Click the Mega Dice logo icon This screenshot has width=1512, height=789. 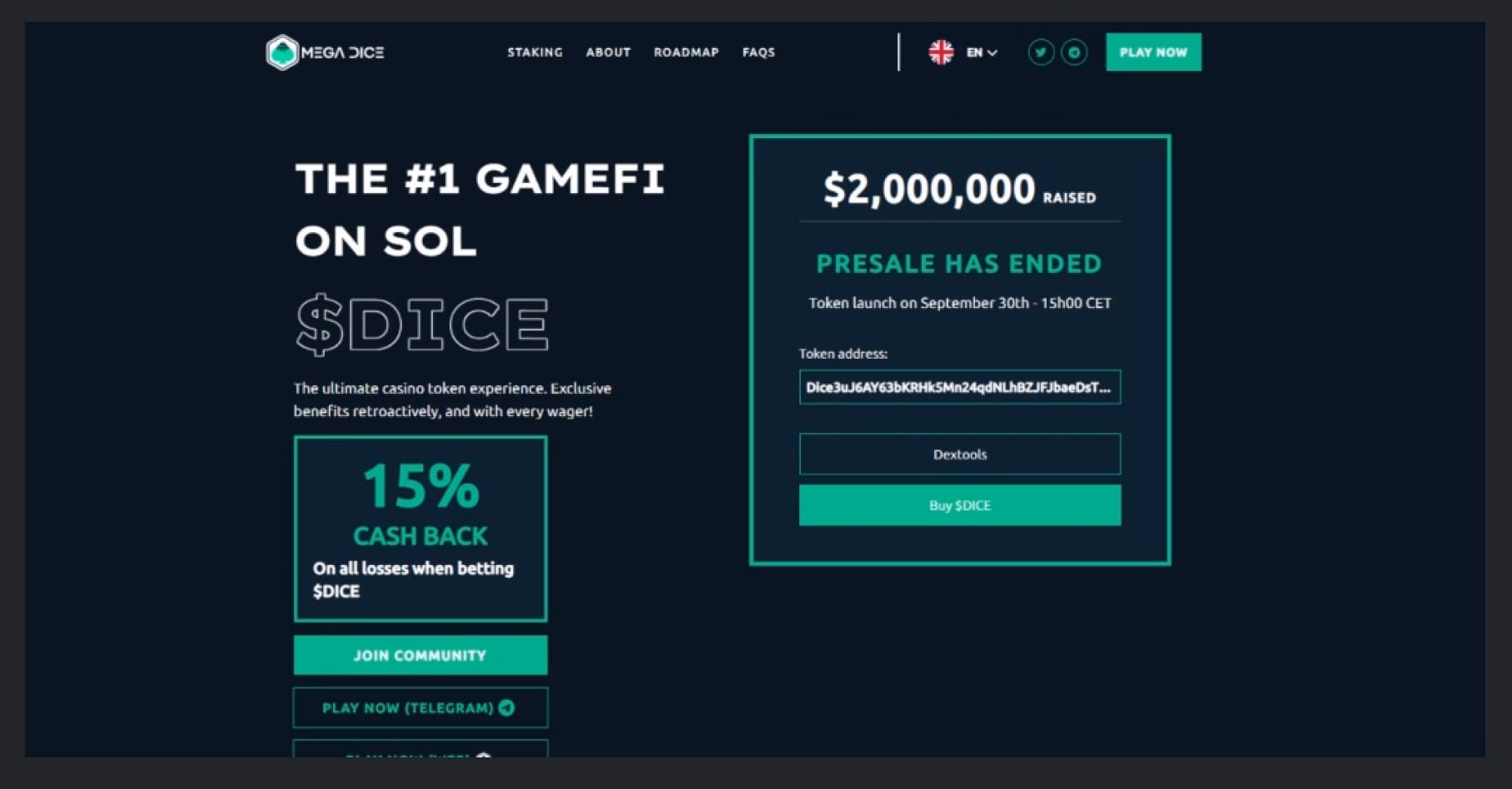click(x=282, y=52)
